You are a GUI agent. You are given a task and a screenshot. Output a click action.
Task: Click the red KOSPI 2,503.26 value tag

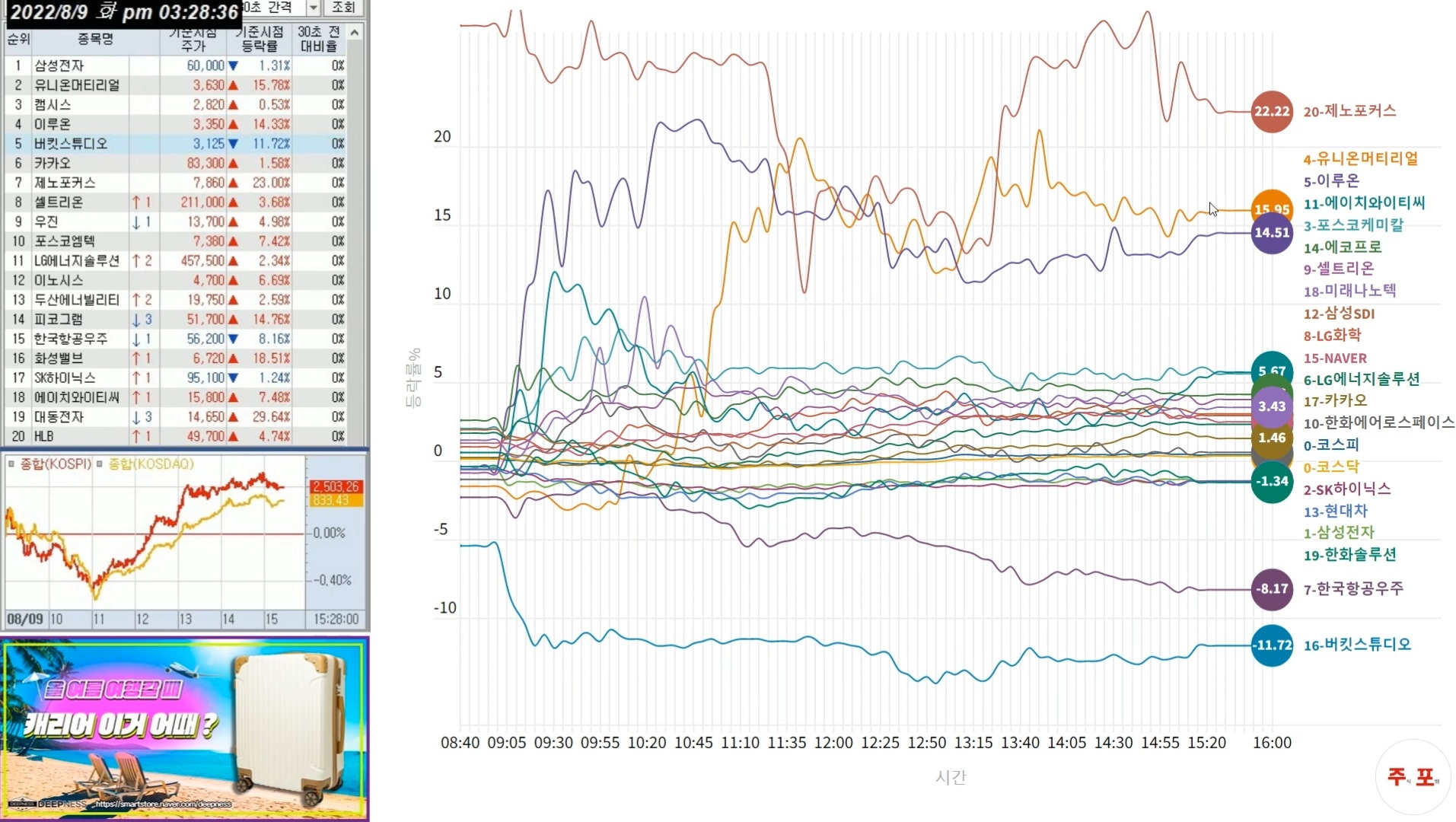click(336, 487)
